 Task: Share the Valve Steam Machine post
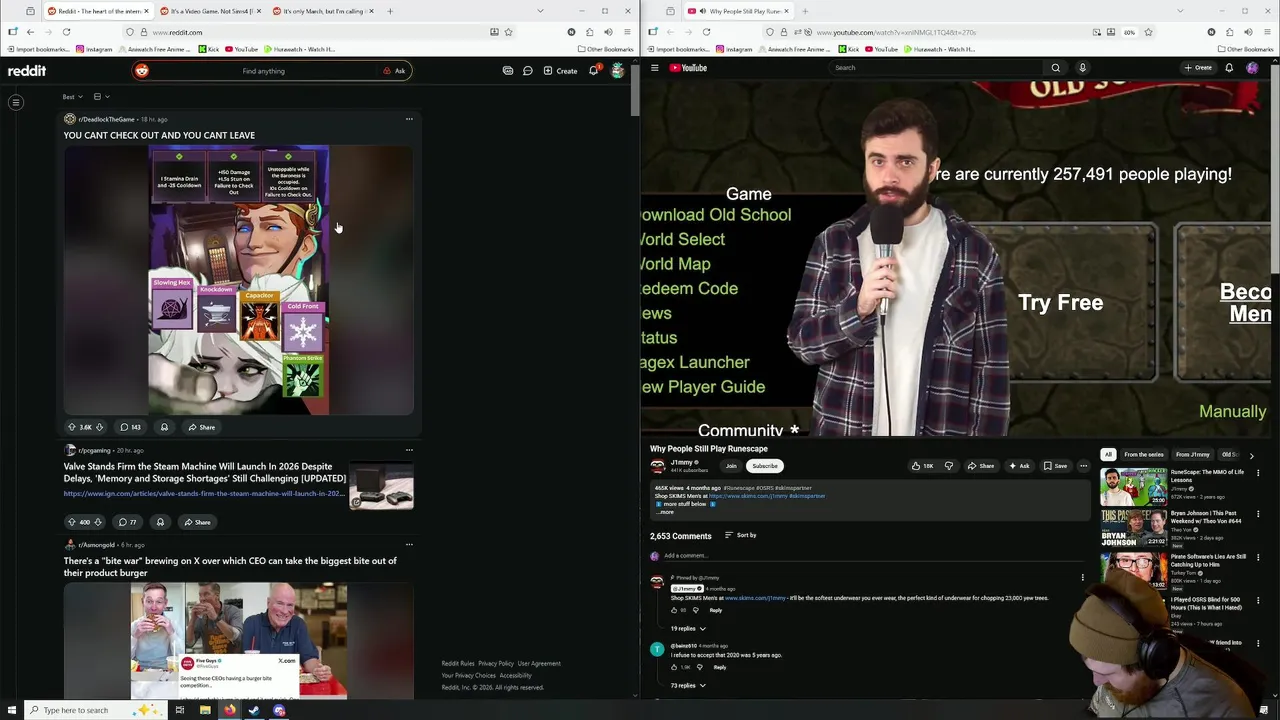click(x=197, y=522)
